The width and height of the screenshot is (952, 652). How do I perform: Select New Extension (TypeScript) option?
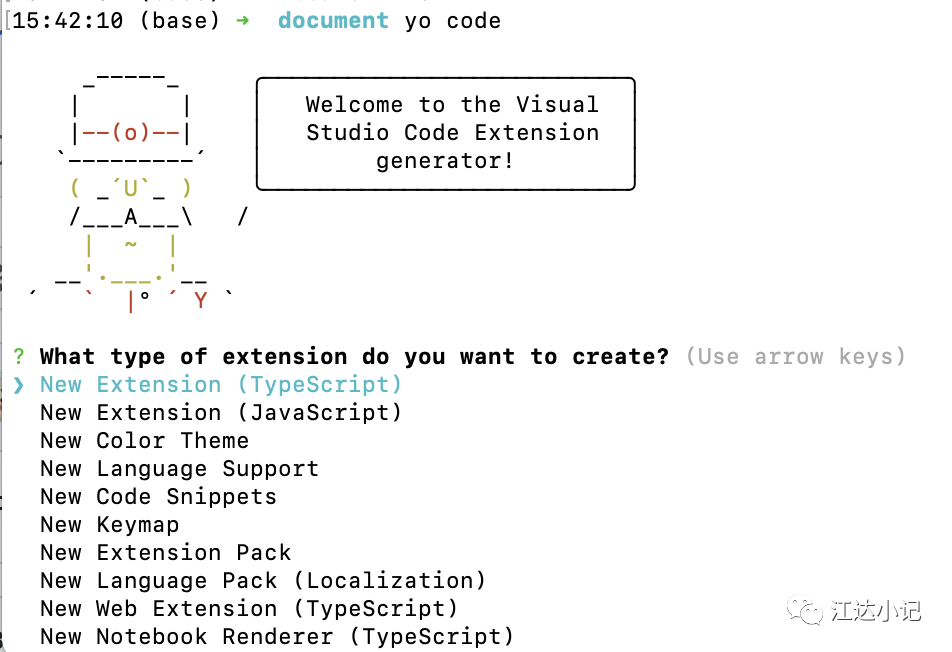(221, 385)
